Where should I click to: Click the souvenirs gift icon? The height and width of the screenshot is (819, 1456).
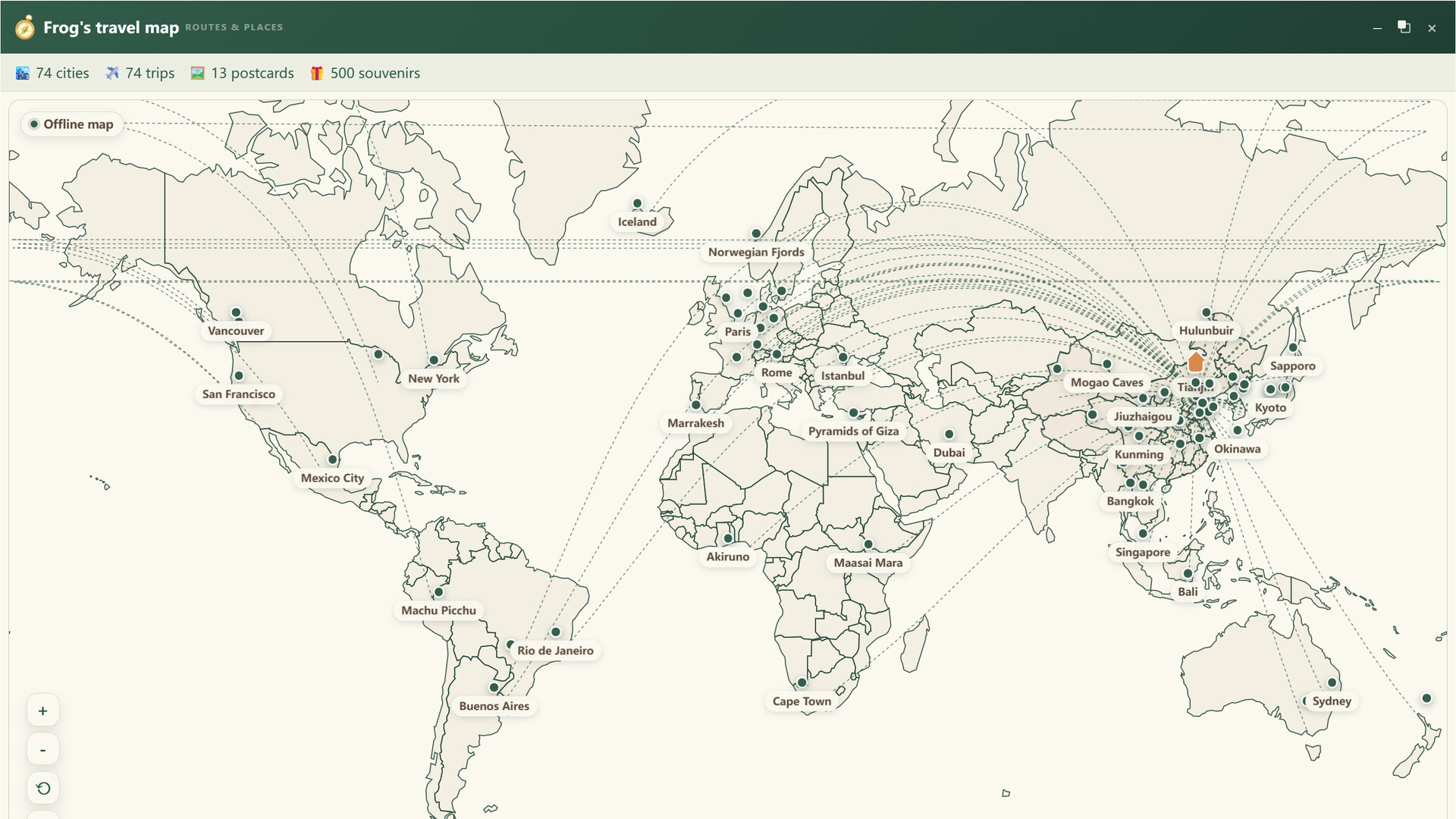(317, 74)
